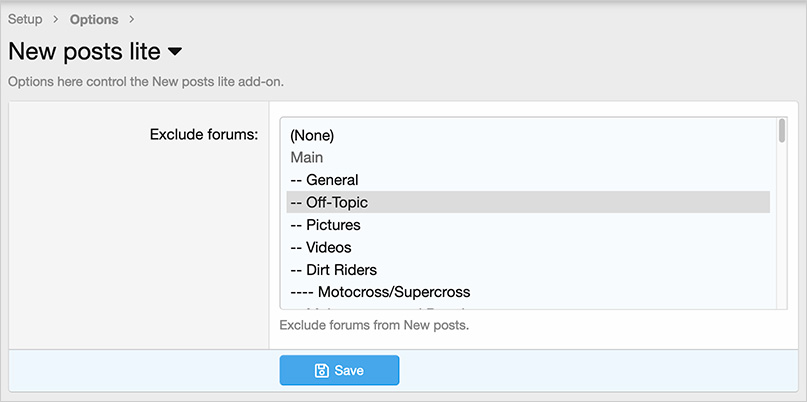Select the highlighted Off-Topic forum
The image size is (807, 402).
point(329,202)
